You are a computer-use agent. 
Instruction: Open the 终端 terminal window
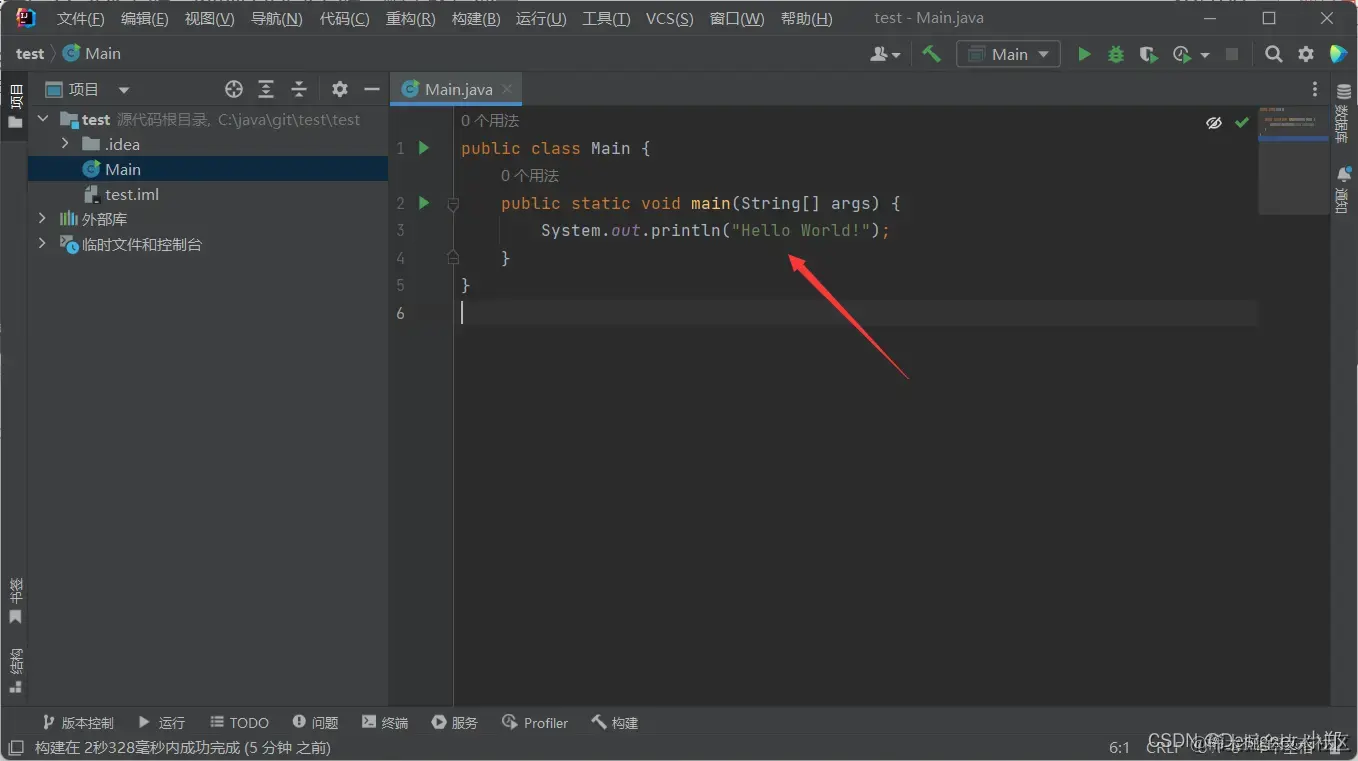point(385,722)
